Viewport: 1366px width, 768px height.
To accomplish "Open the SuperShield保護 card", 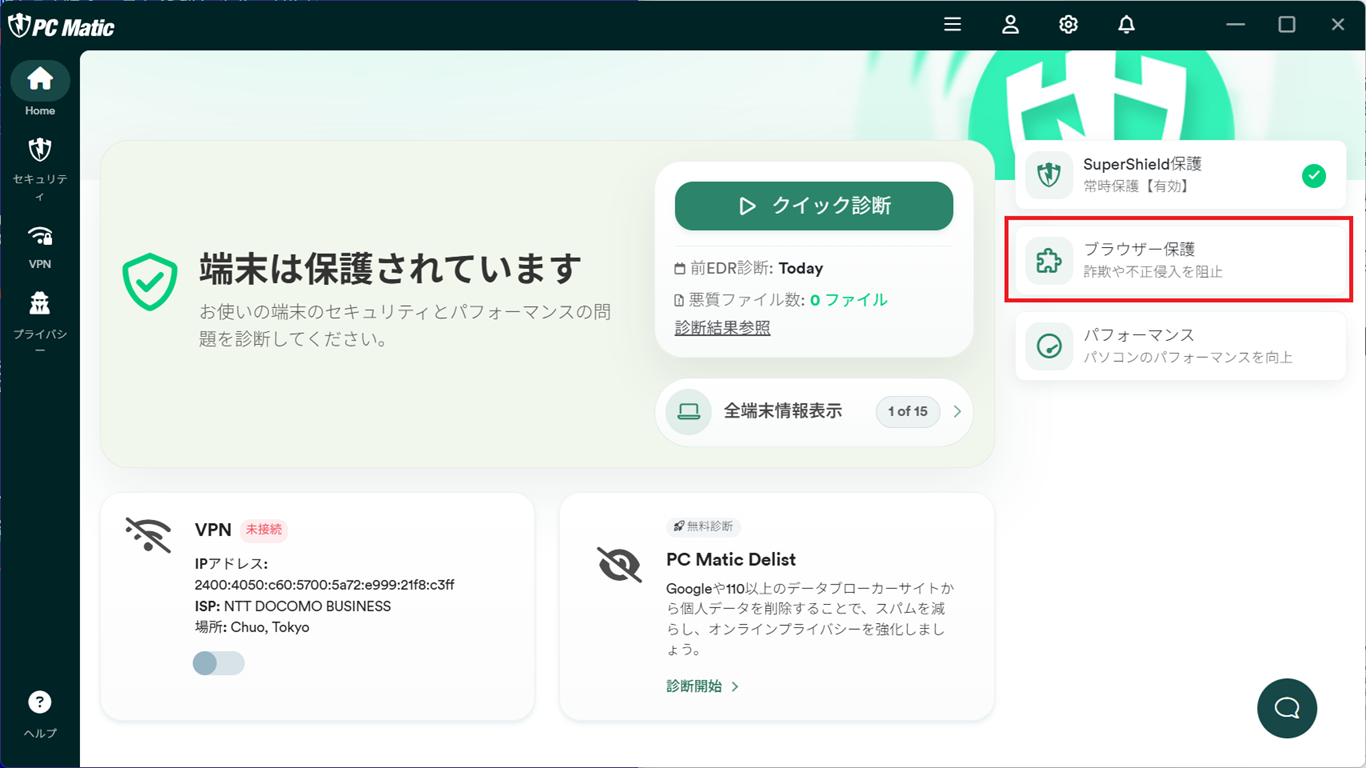I will [x=1181, y=176].
